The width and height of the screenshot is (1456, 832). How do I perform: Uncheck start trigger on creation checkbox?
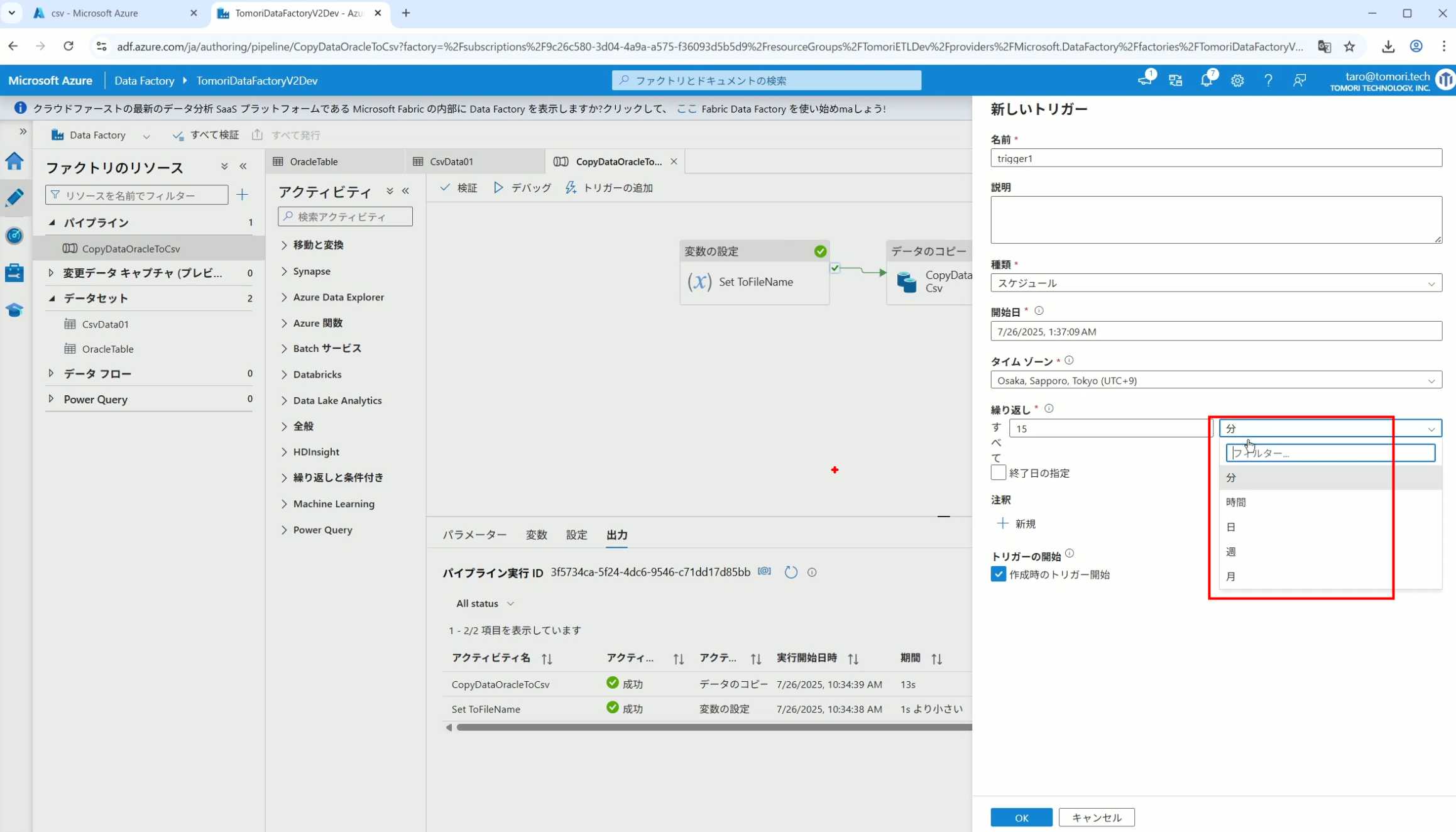click(998, 574)
